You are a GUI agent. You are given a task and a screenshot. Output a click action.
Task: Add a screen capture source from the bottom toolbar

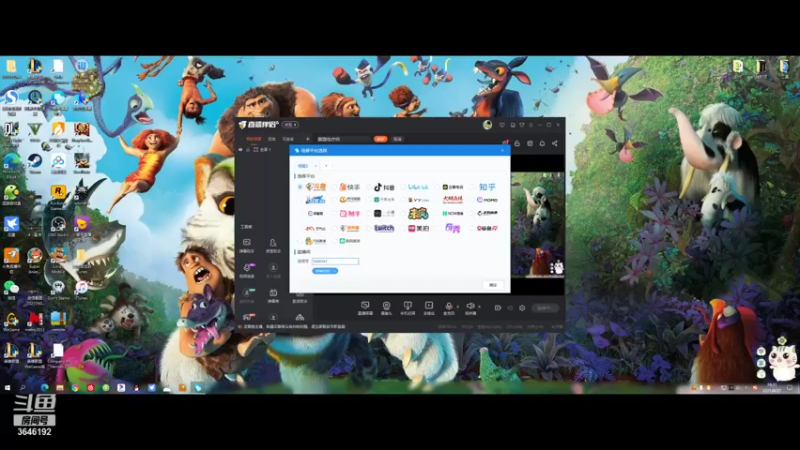click(x=365, y=308)
